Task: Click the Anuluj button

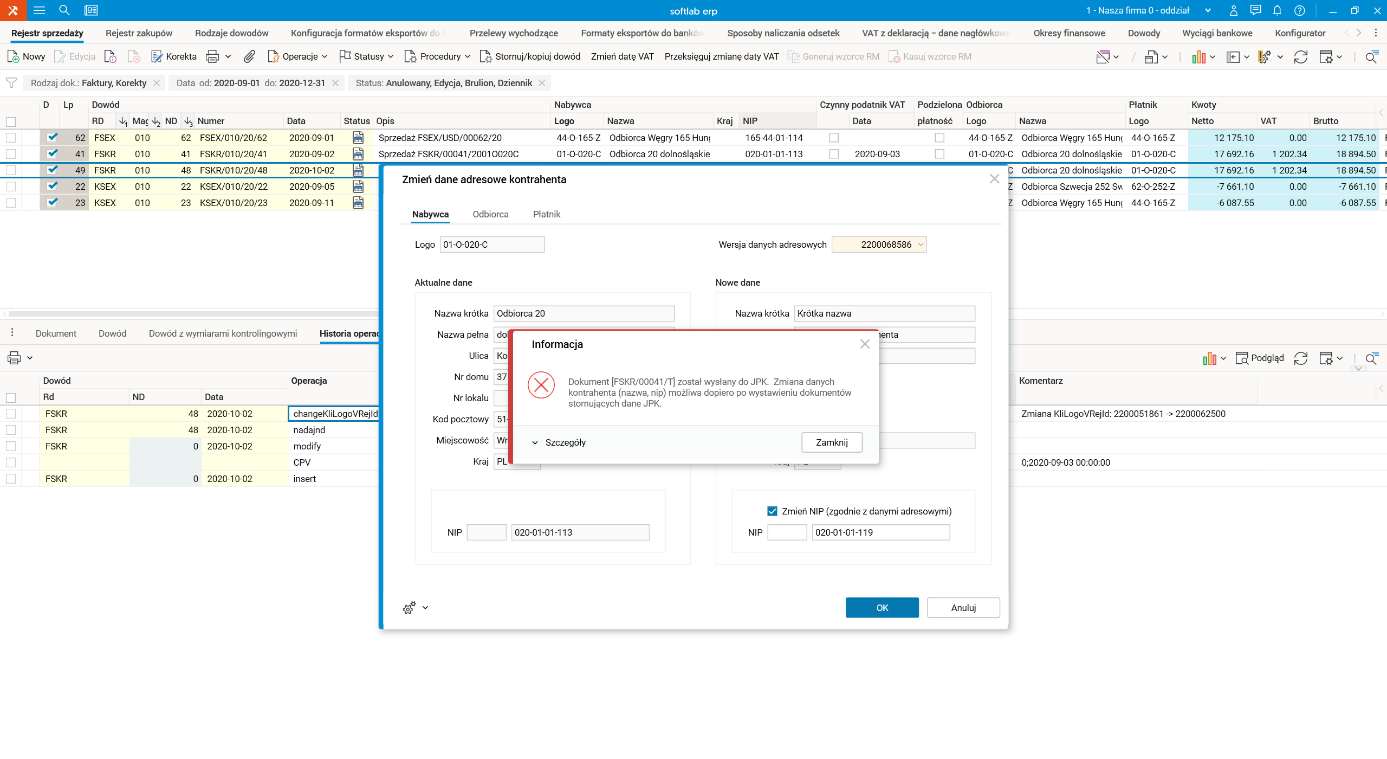Action: 963,607
